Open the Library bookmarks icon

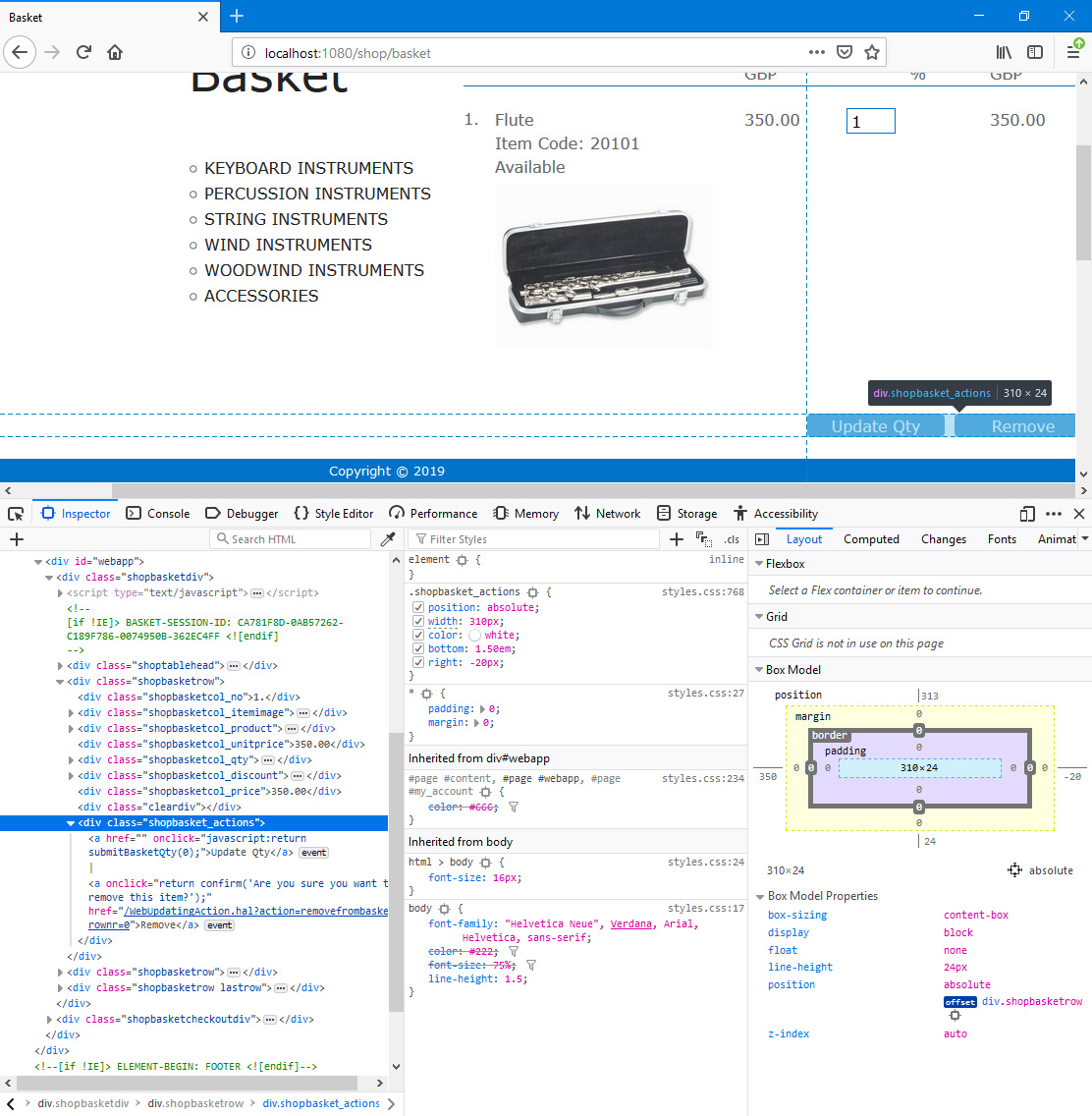click(1004, 52)
